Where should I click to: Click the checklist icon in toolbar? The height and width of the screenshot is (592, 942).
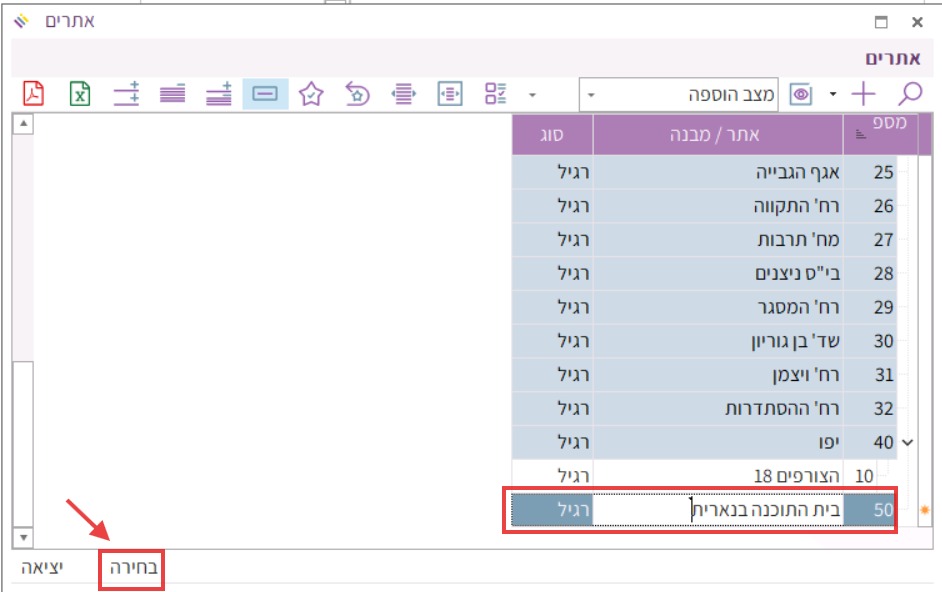[496, 94]
